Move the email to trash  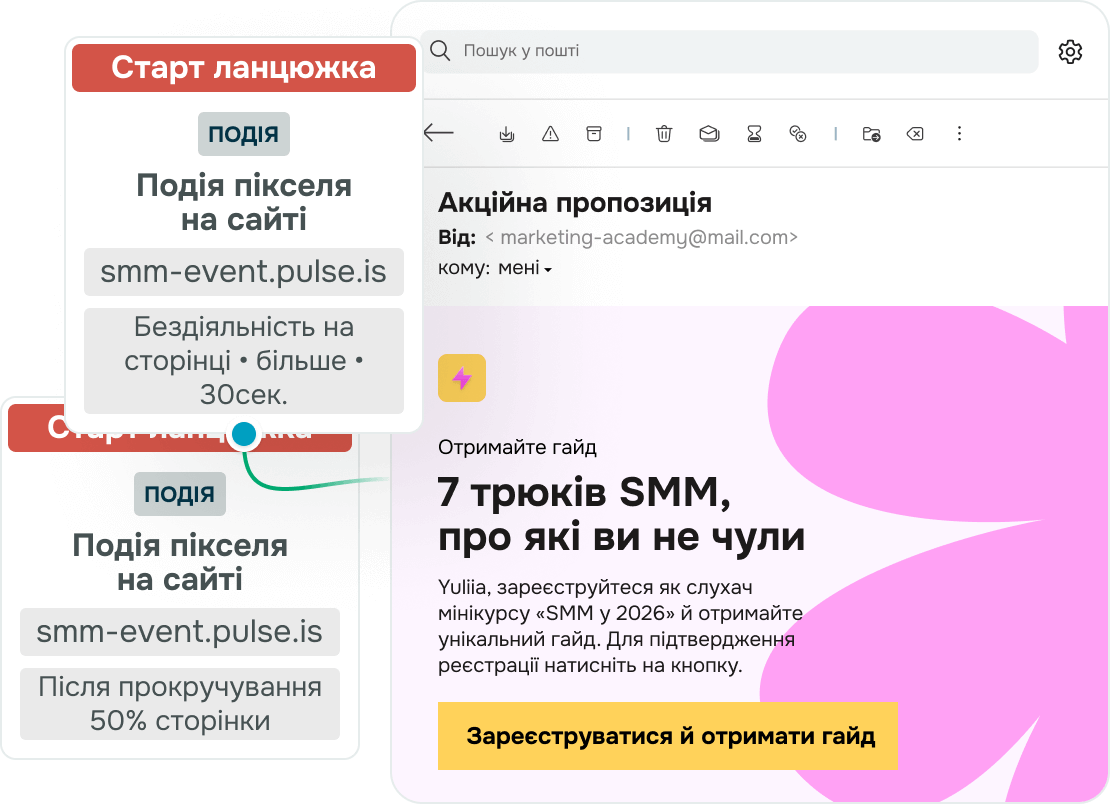point(664,133)
